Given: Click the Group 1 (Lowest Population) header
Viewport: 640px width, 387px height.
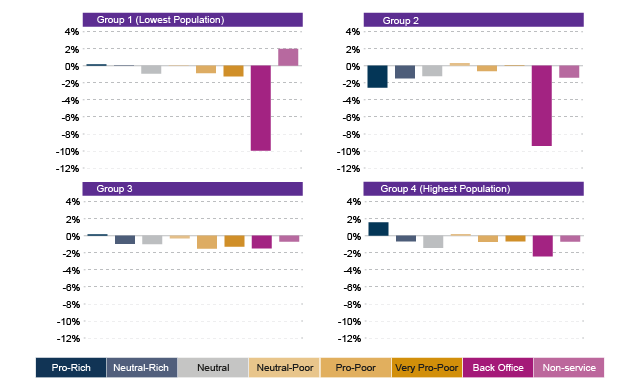Looking at the screenshot, I should pos(193,20).
